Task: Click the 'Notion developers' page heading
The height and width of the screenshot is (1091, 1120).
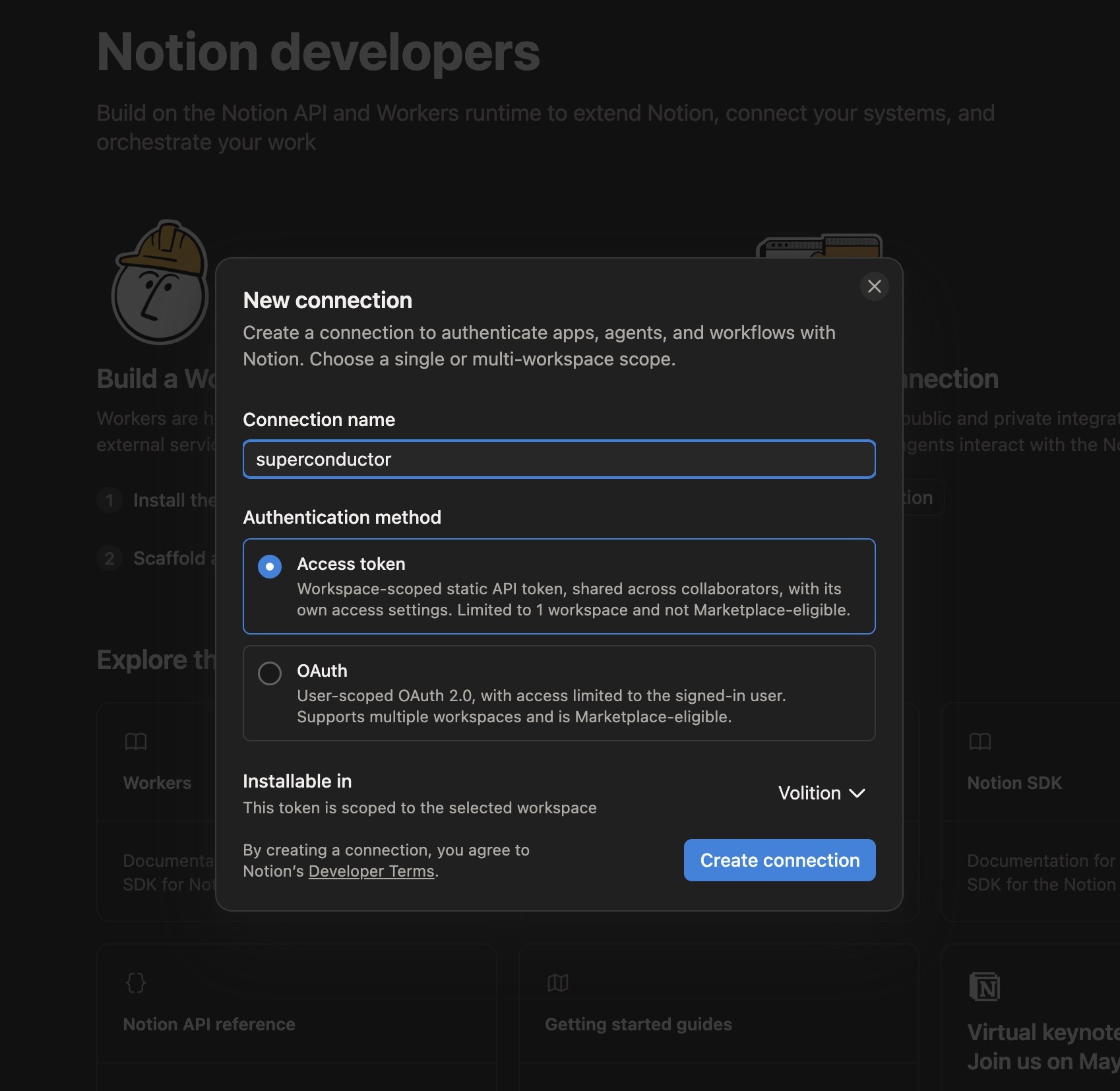Action: [319, 52]
